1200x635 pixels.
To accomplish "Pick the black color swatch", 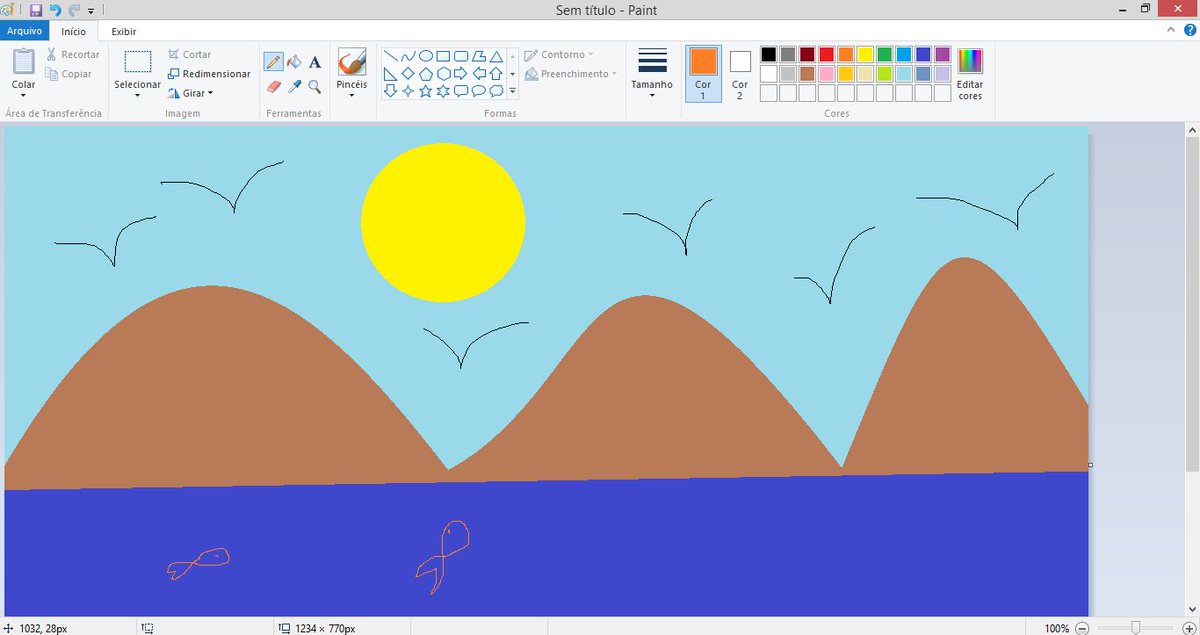I will click(x=768, y=54).
